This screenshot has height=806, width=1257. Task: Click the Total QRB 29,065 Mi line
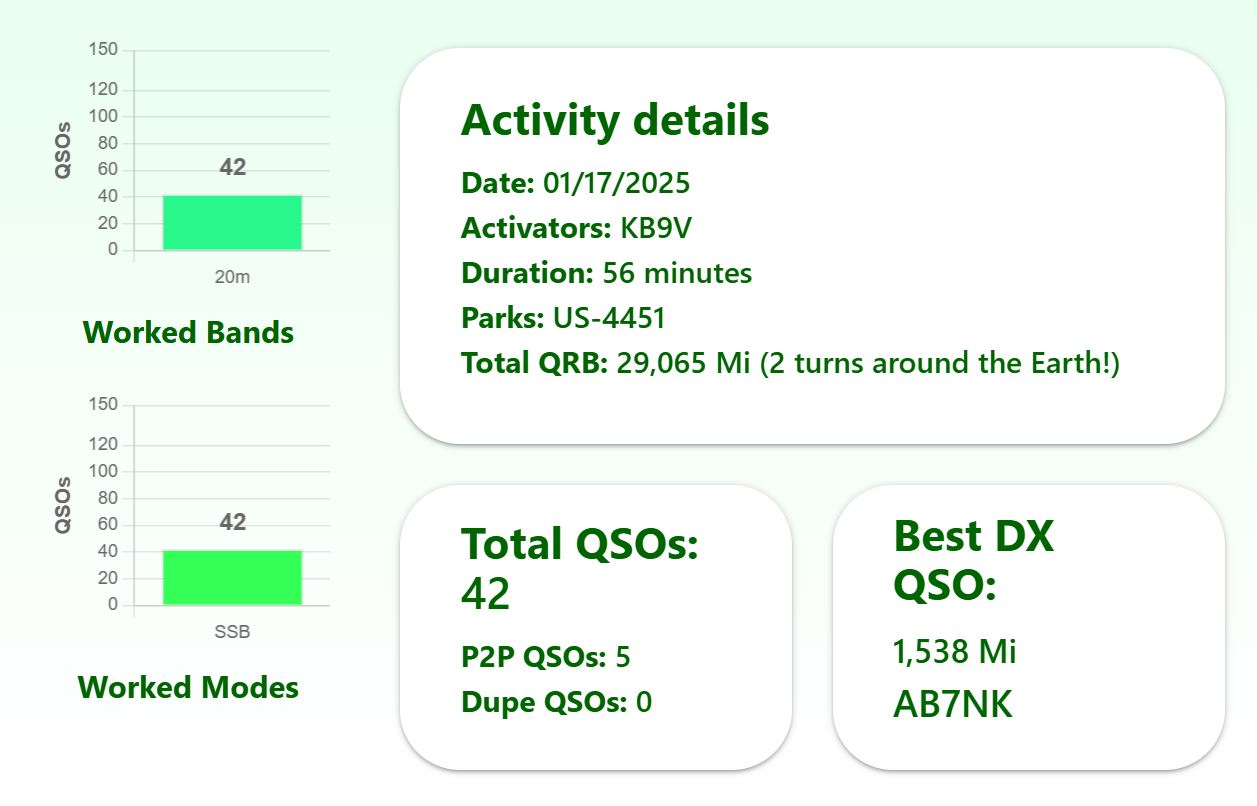(x=790, y=363)
